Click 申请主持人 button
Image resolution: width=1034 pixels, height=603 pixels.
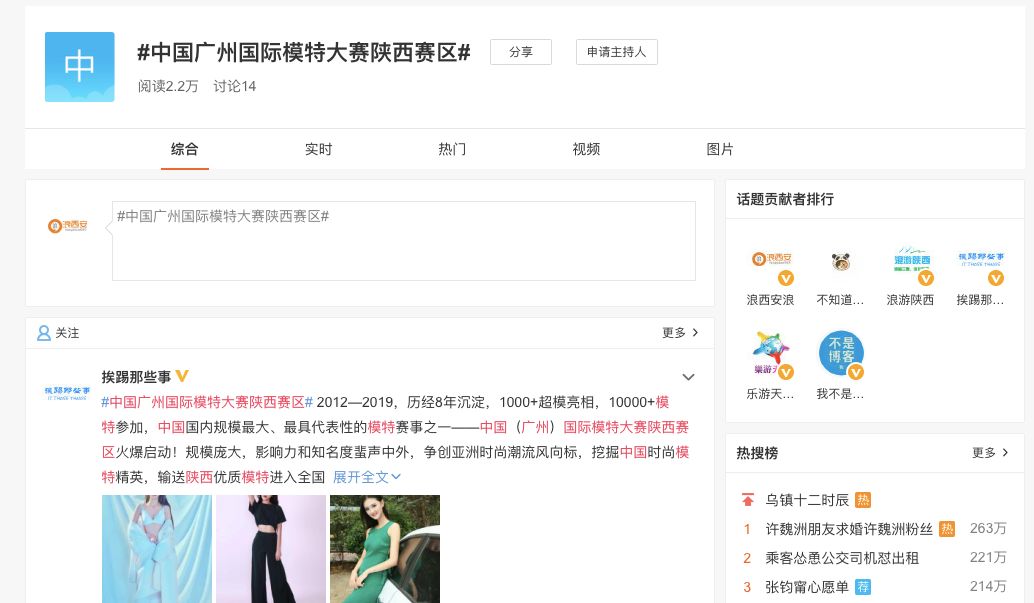617,52
